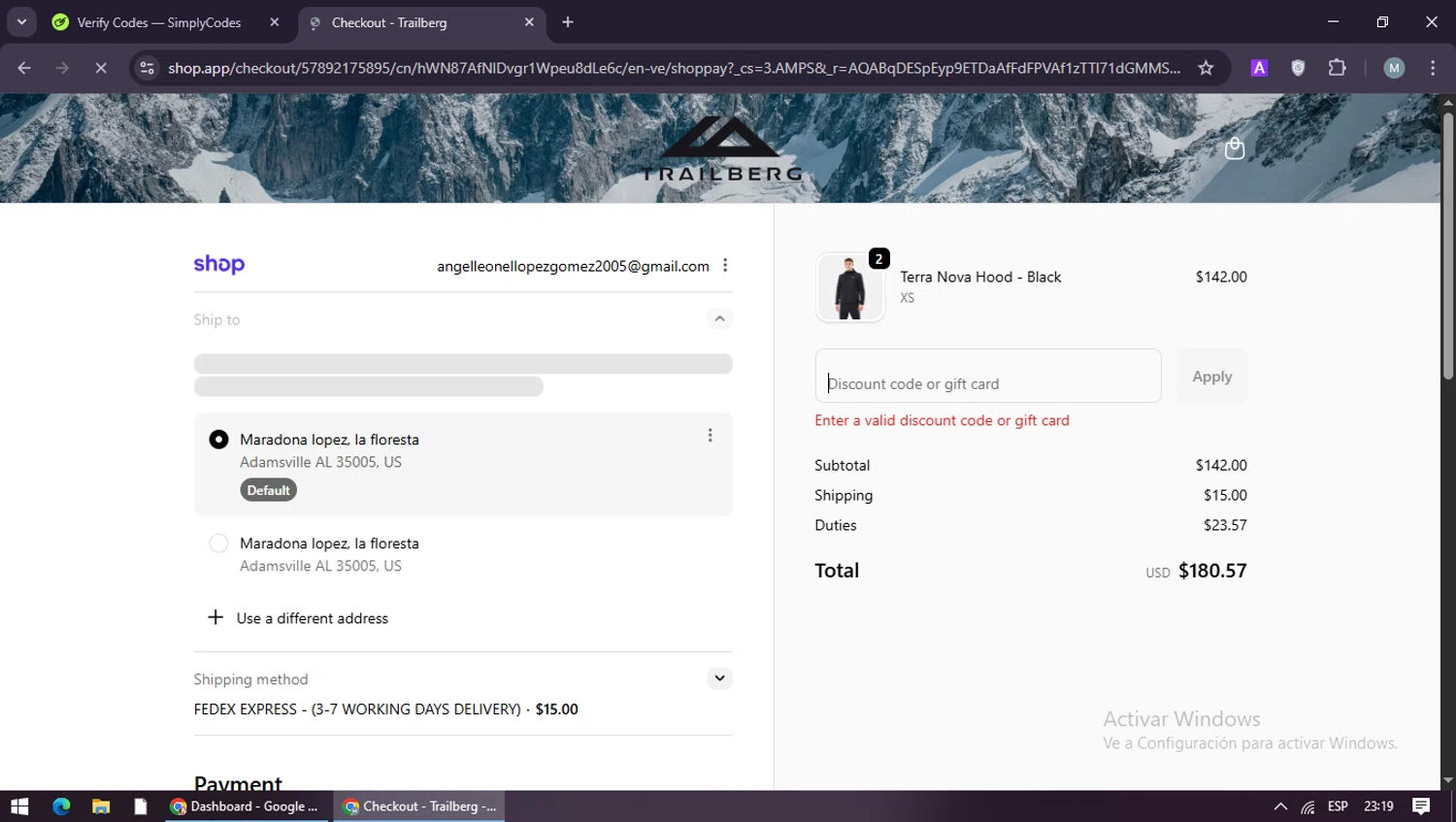The width and height of the screenshot is (1456, 822).
Task: Click the Subtotal $142.00 value
Action: tap(1221, 465)
